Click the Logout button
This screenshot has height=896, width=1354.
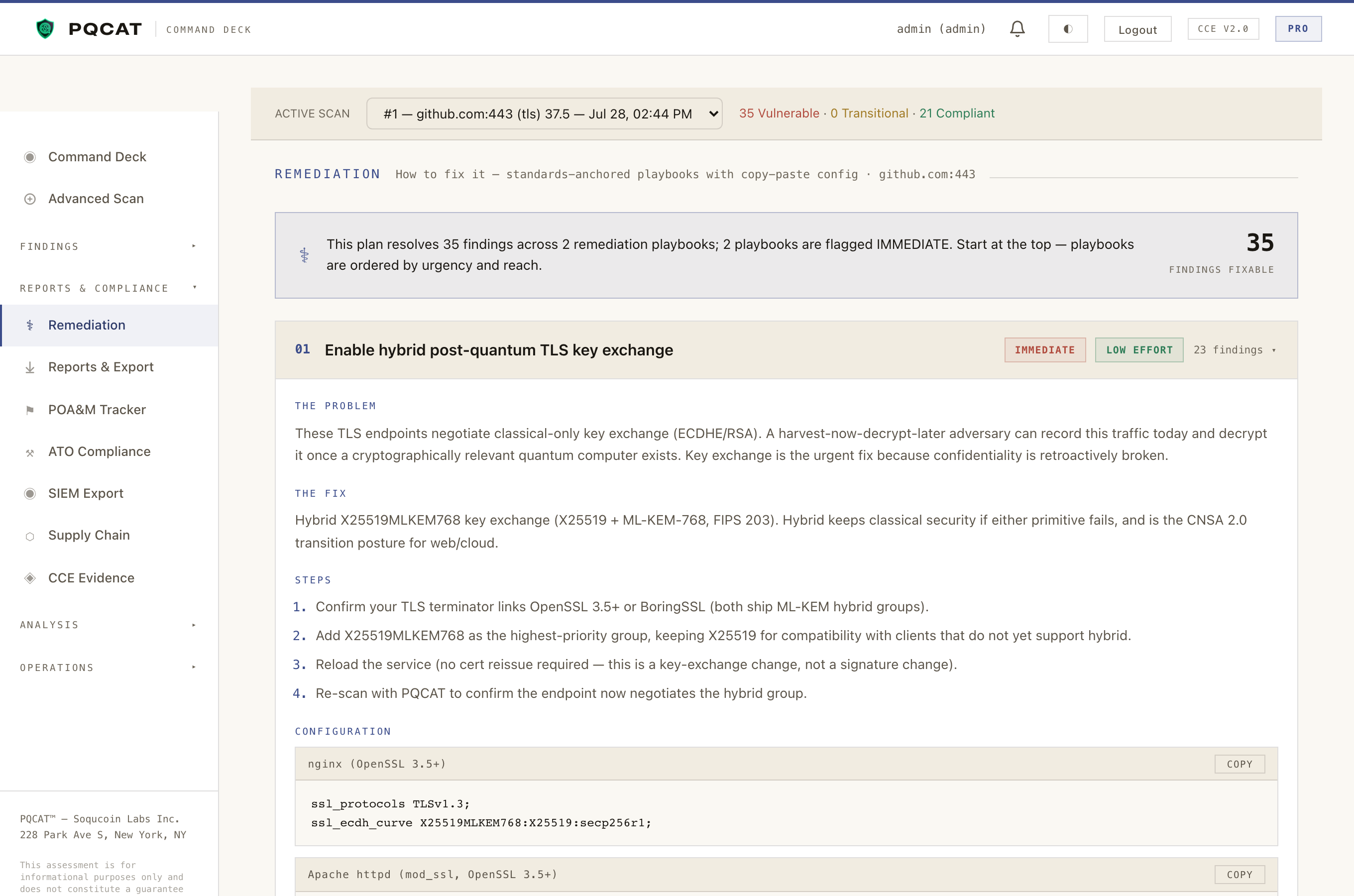pos(1137,29)
